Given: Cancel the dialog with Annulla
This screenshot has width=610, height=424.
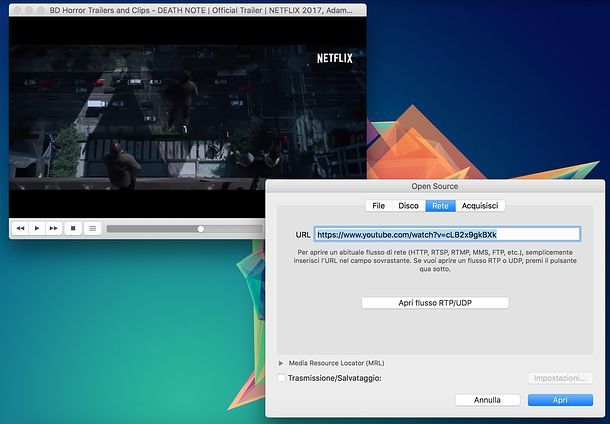Looking at the screenshot, I should 487,400.
